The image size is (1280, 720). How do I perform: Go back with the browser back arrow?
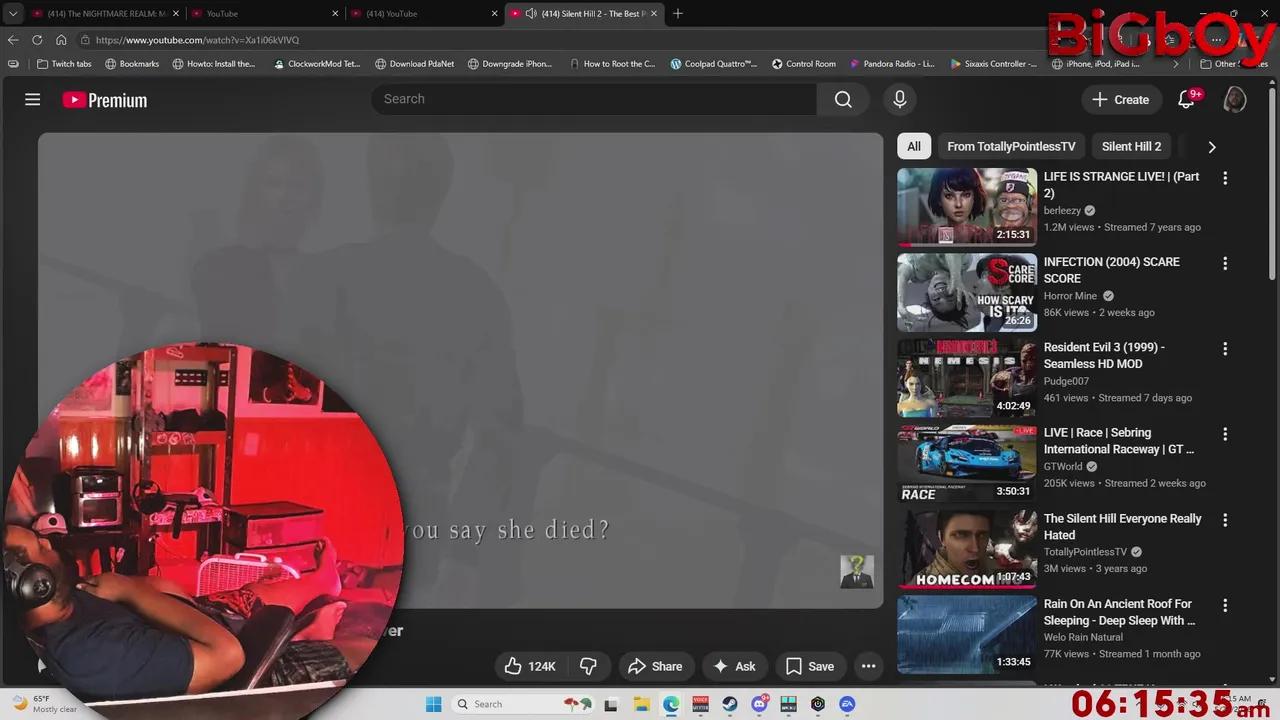[x=13, y=40]
